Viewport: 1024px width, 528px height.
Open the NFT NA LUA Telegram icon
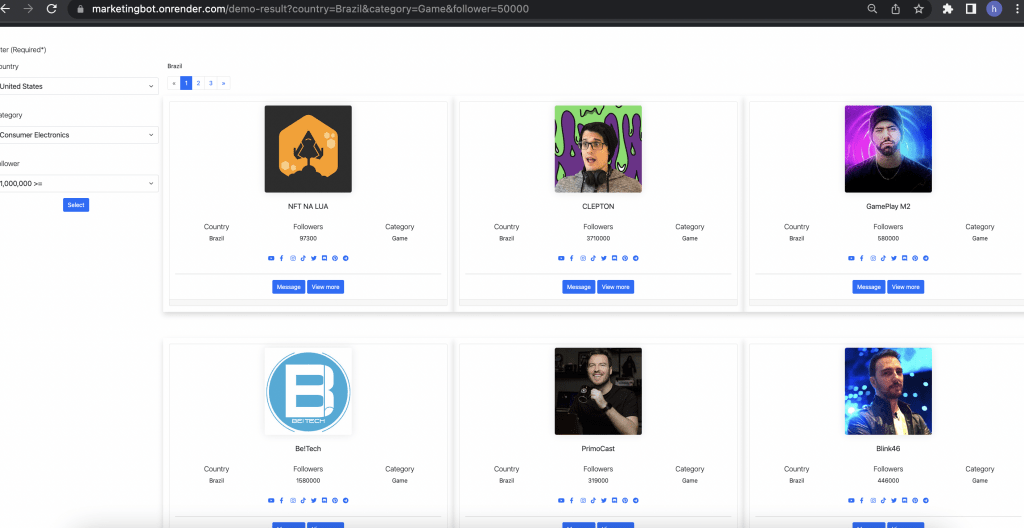tap(345, 258)
